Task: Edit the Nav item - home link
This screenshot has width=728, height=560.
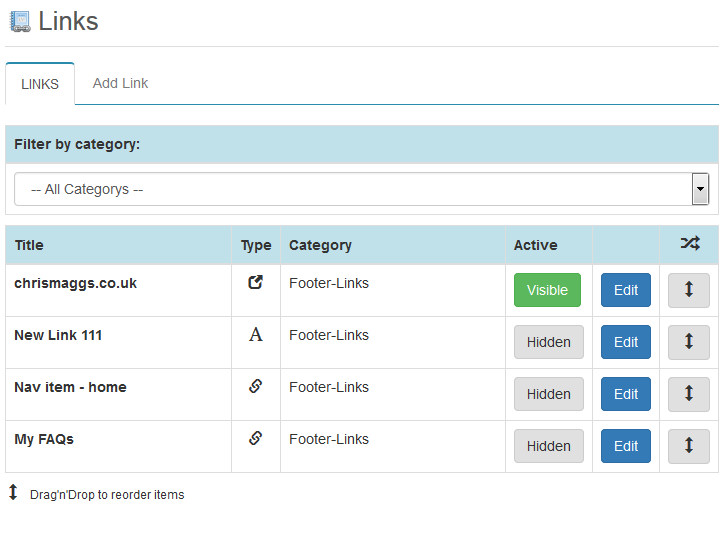Action: (x=626, y=394)
